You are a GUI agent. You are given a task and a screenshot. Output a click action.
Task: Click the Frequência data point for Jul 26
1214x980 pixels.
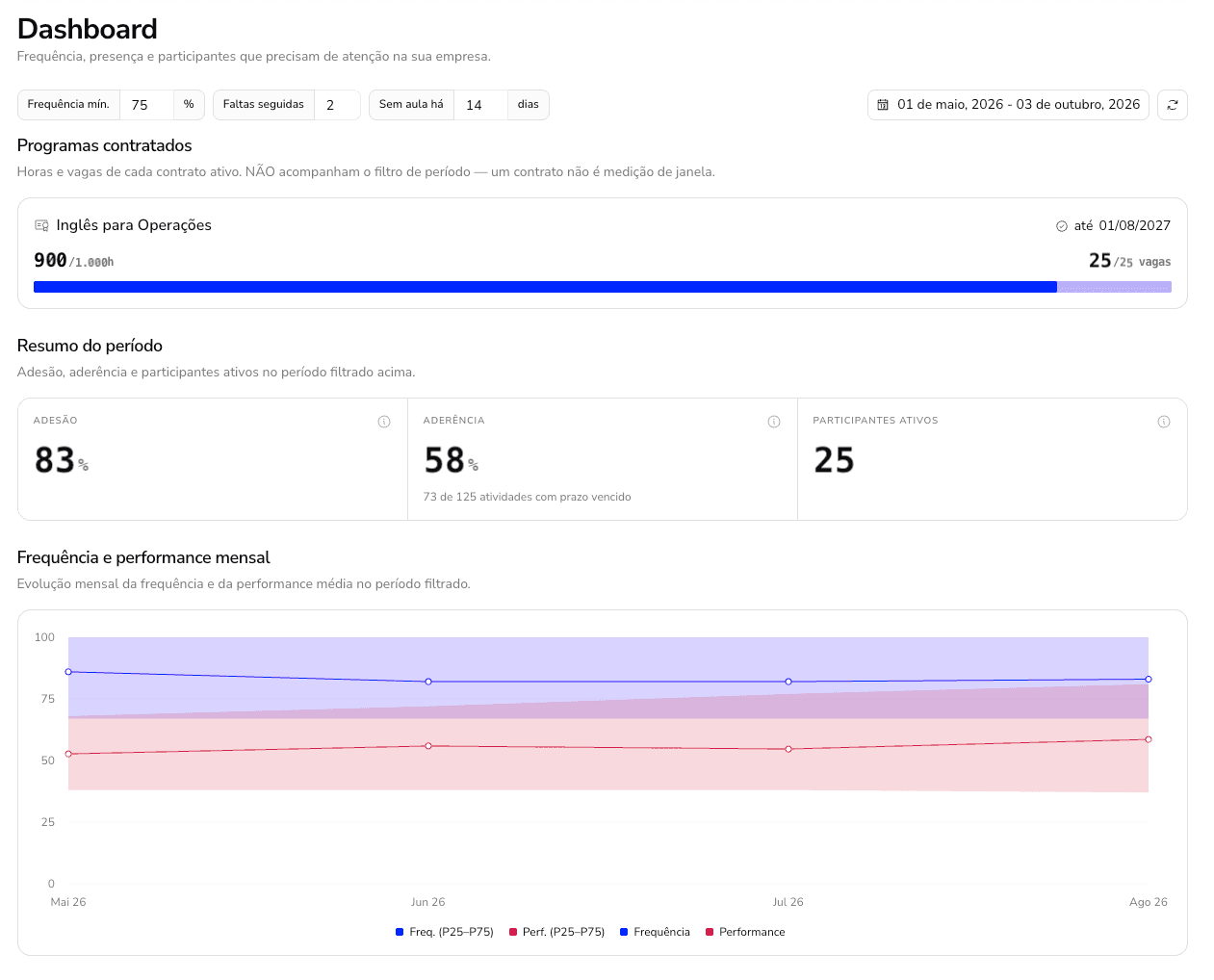pos(788,682)
